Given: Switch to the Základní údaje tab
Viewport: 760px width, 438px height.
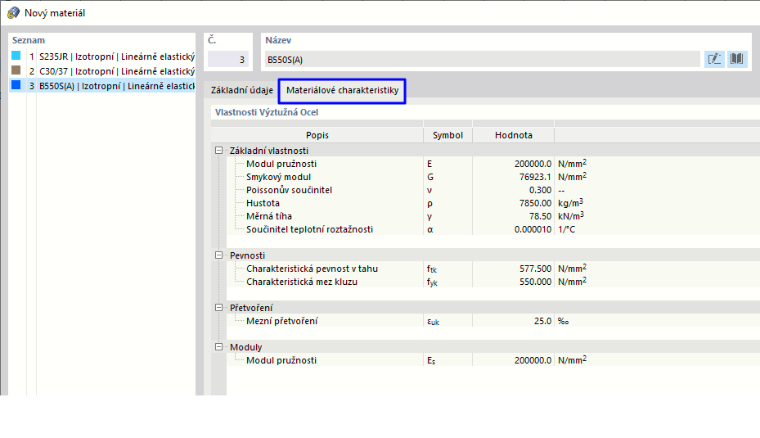Looking at the screenshot, I should point(241,90).
